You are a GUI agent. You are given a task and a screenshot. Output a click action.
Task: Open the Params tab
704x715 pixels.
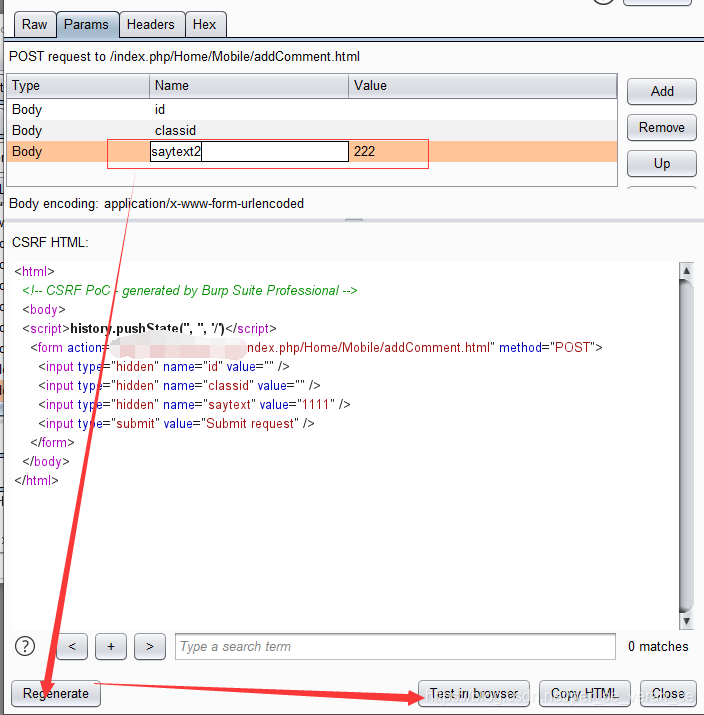coord(87,25)
